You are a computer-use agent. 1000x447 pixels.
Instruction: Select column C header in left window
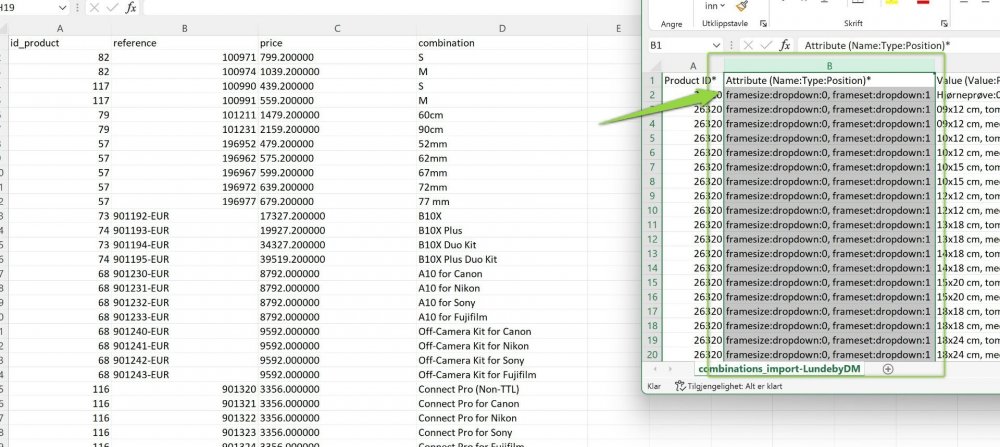(337, 28)
